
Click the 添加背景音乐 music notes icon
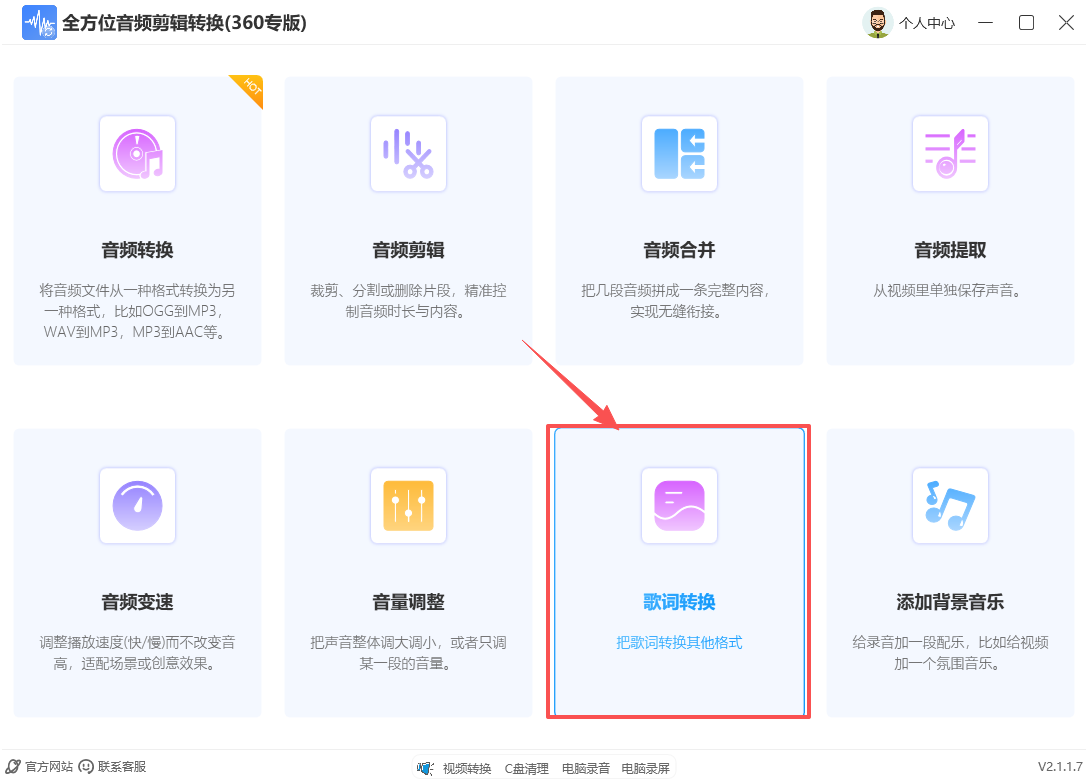(x=950, y=506)
